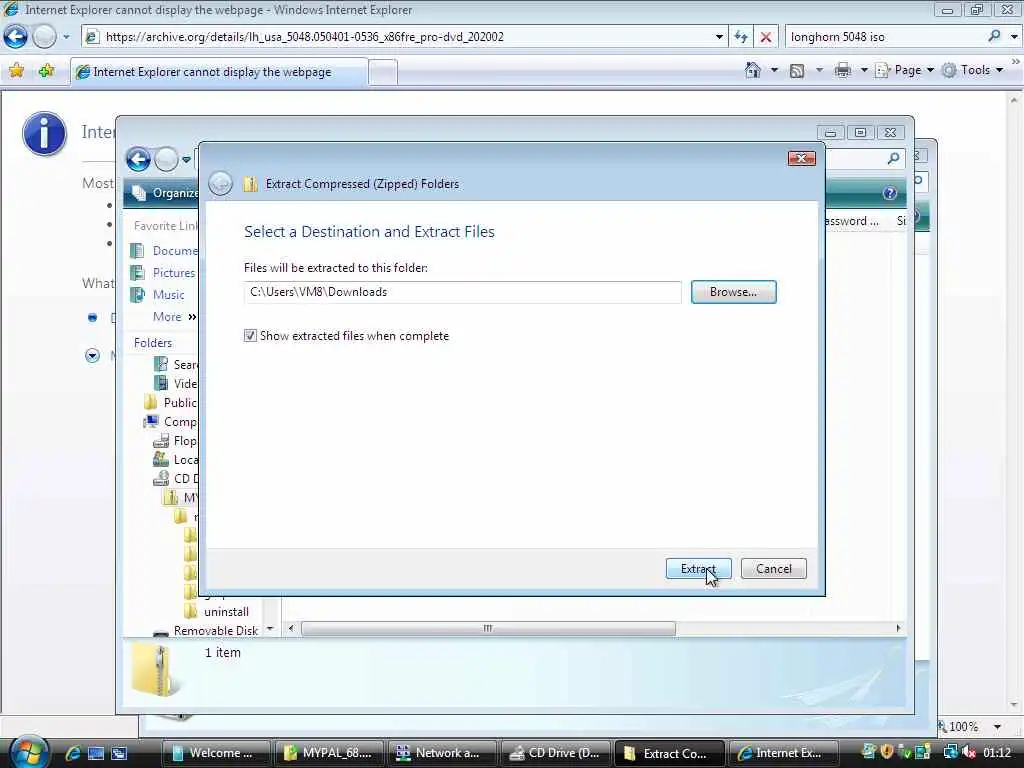Open the Home button dropdown arrow
The height and width of the screenshot is (768, 1024).
(x=775, y=70)
